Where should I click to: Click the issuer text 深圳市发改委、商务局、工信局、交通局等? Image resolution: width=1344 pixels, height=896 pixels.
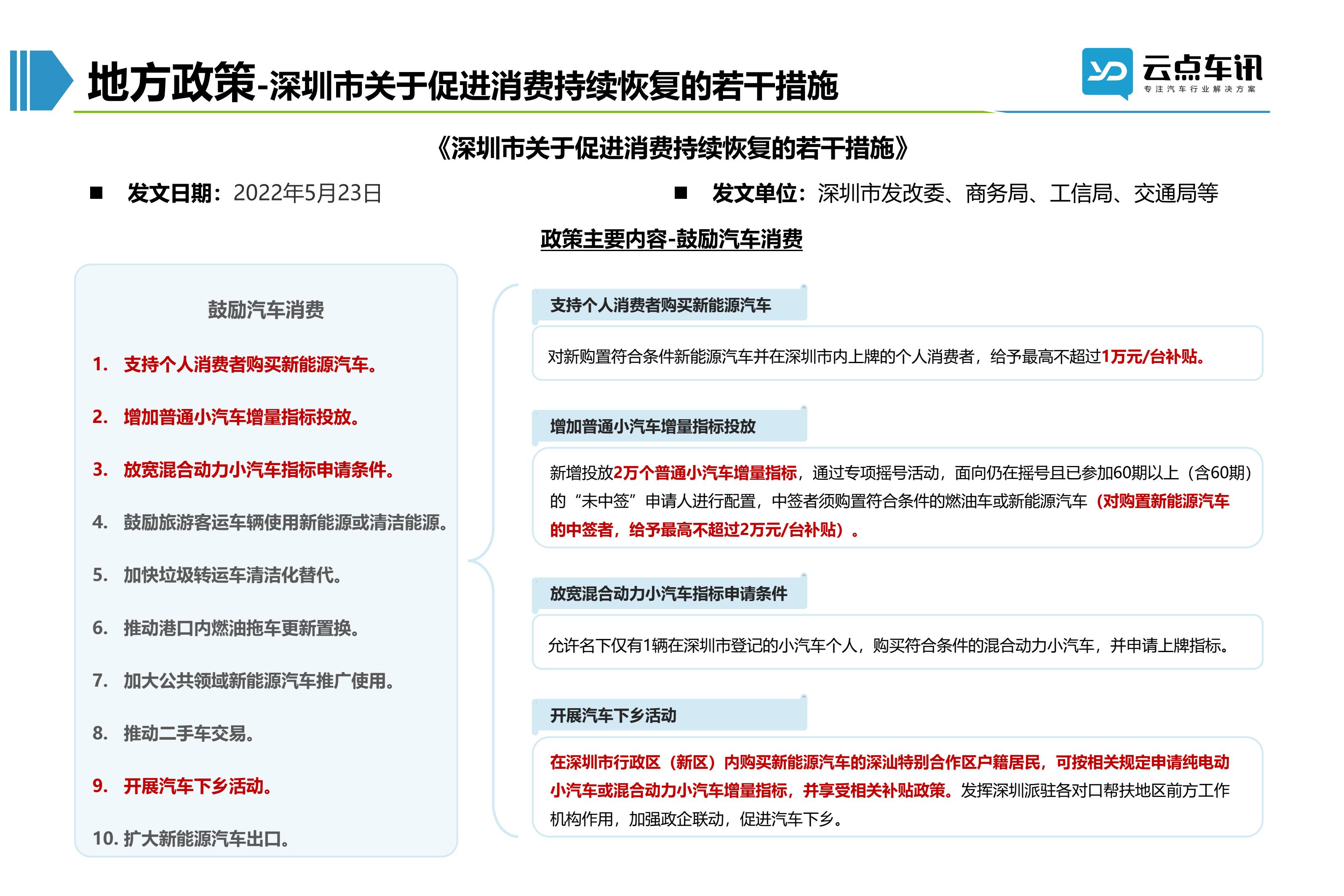click(x=1017, y=193)
